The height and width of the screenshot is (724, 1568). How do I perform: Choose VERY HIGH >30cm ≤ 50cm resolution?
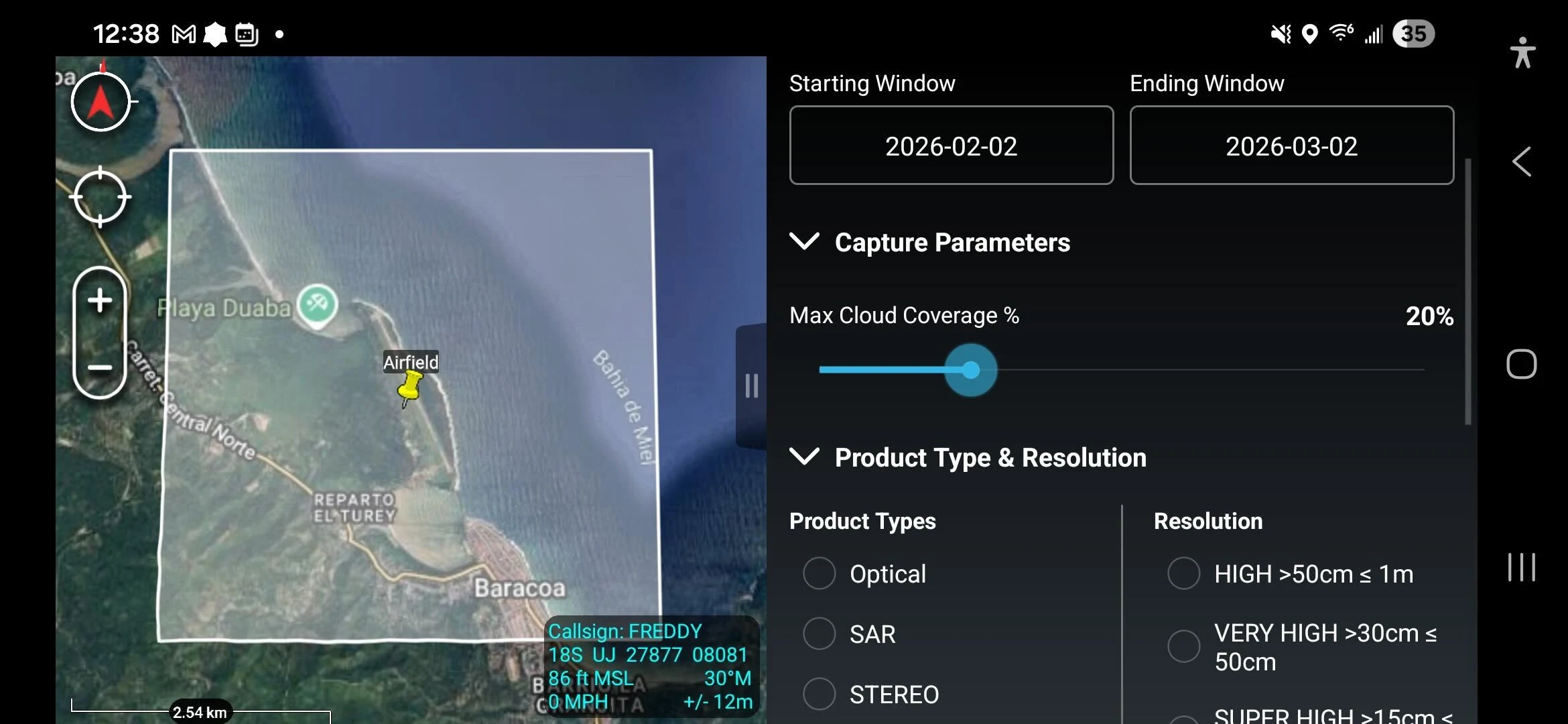point(1302,647)
